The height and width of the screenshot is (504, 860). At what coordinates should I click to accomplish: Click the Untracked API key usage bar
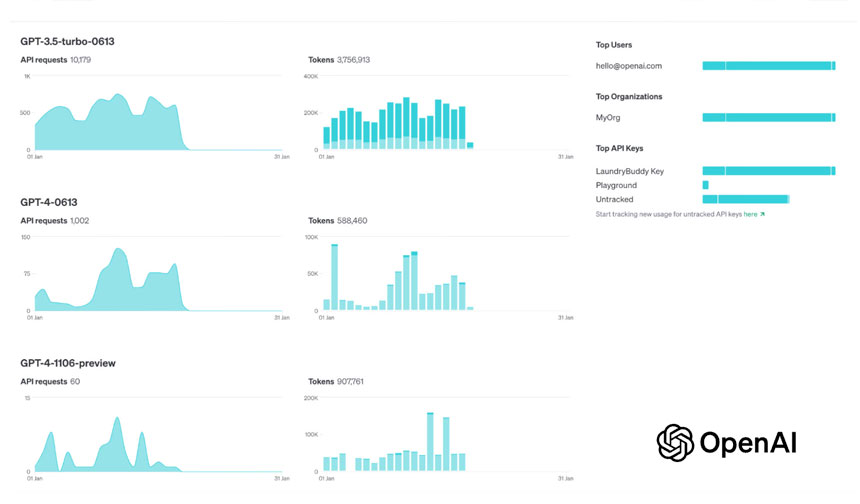coord(745,199)
